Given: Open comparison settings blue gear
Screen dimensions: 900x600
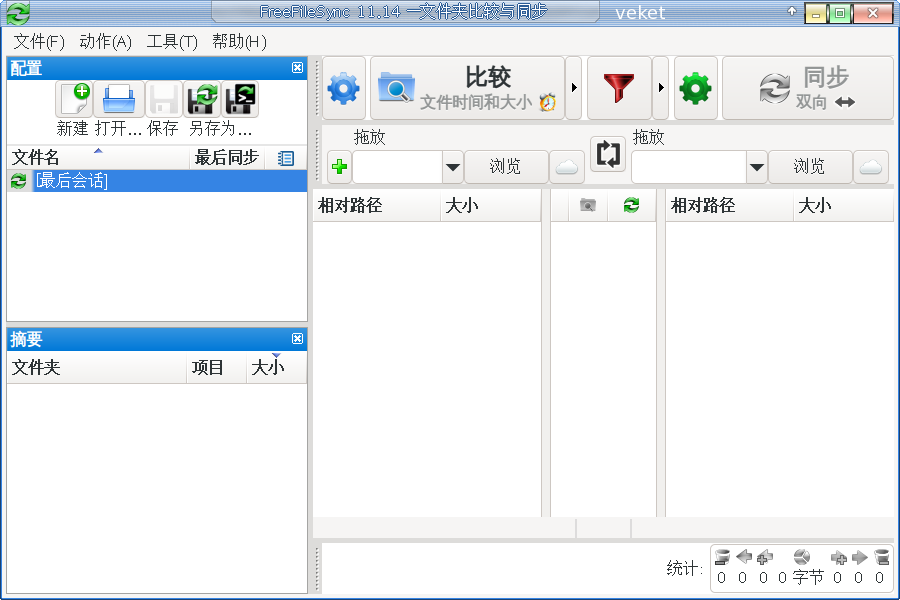Looking at the screenshot, I should [x=344, y=88].
